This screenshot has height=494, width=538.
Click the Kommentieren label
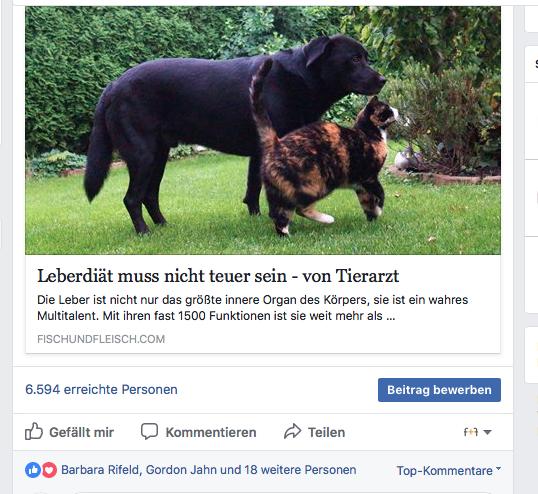[x=211, y=432]
